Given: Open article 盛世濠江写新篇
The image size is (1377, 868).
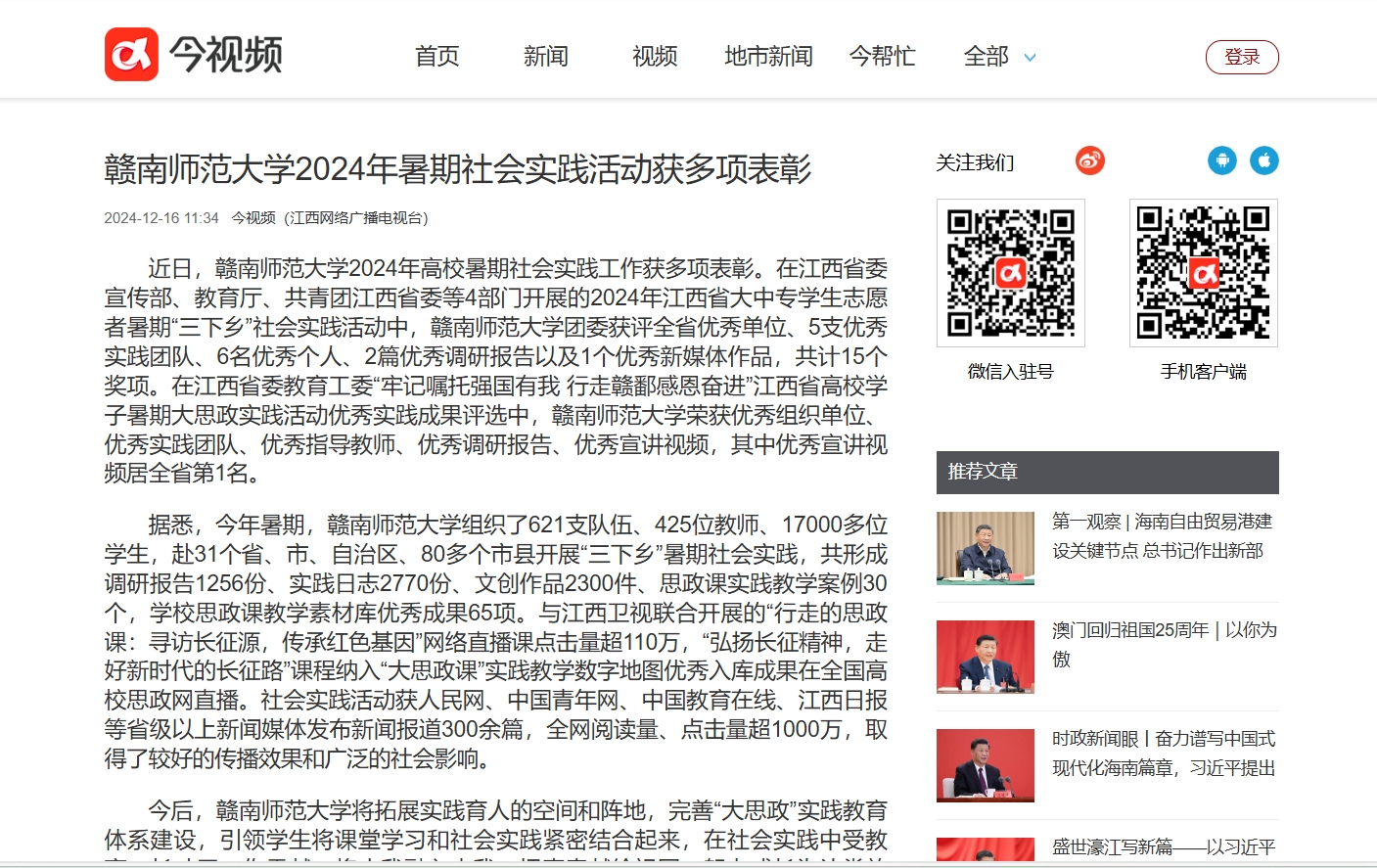Looking at the screenshot, I should click(x=1165, y=846).
